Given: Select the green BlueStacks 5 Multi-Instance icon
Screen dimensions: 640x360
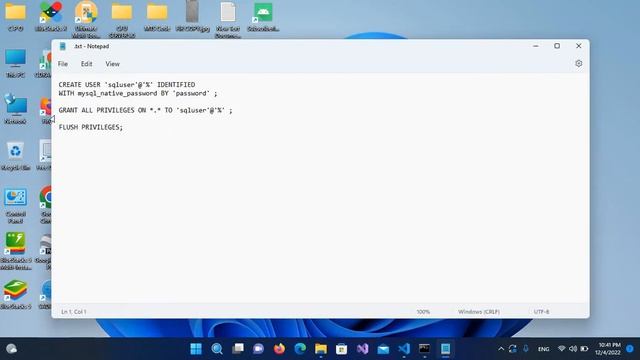Looking at the screenshot, I should point(16,251).
